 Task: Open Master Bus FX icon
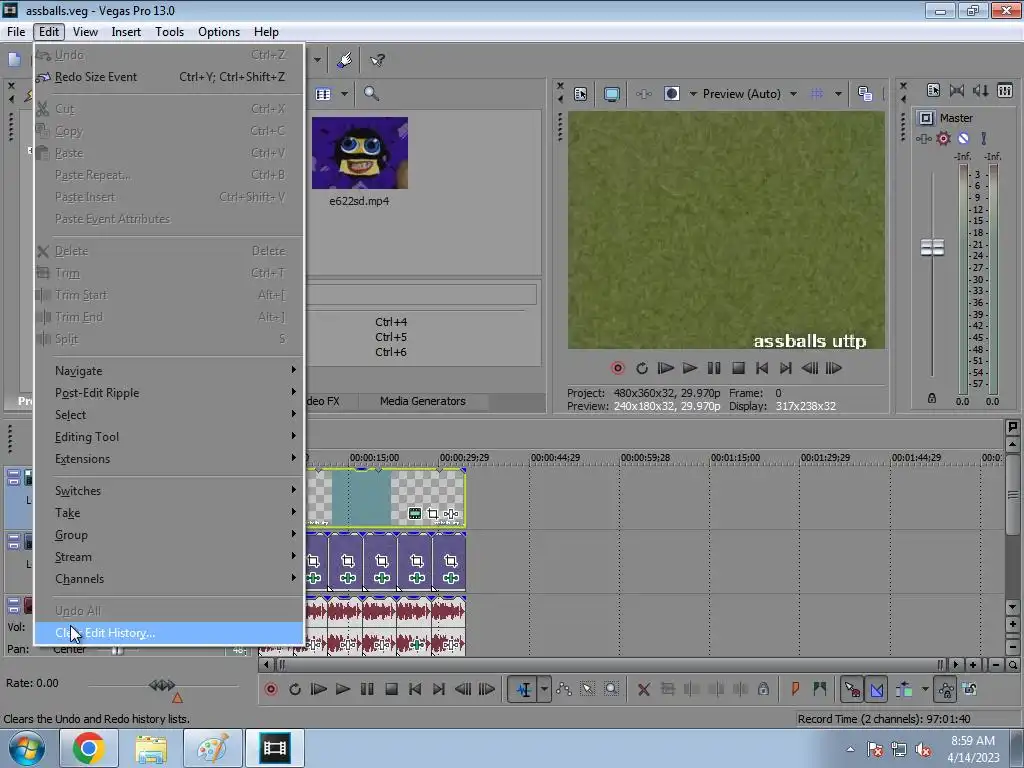[923, 138]
